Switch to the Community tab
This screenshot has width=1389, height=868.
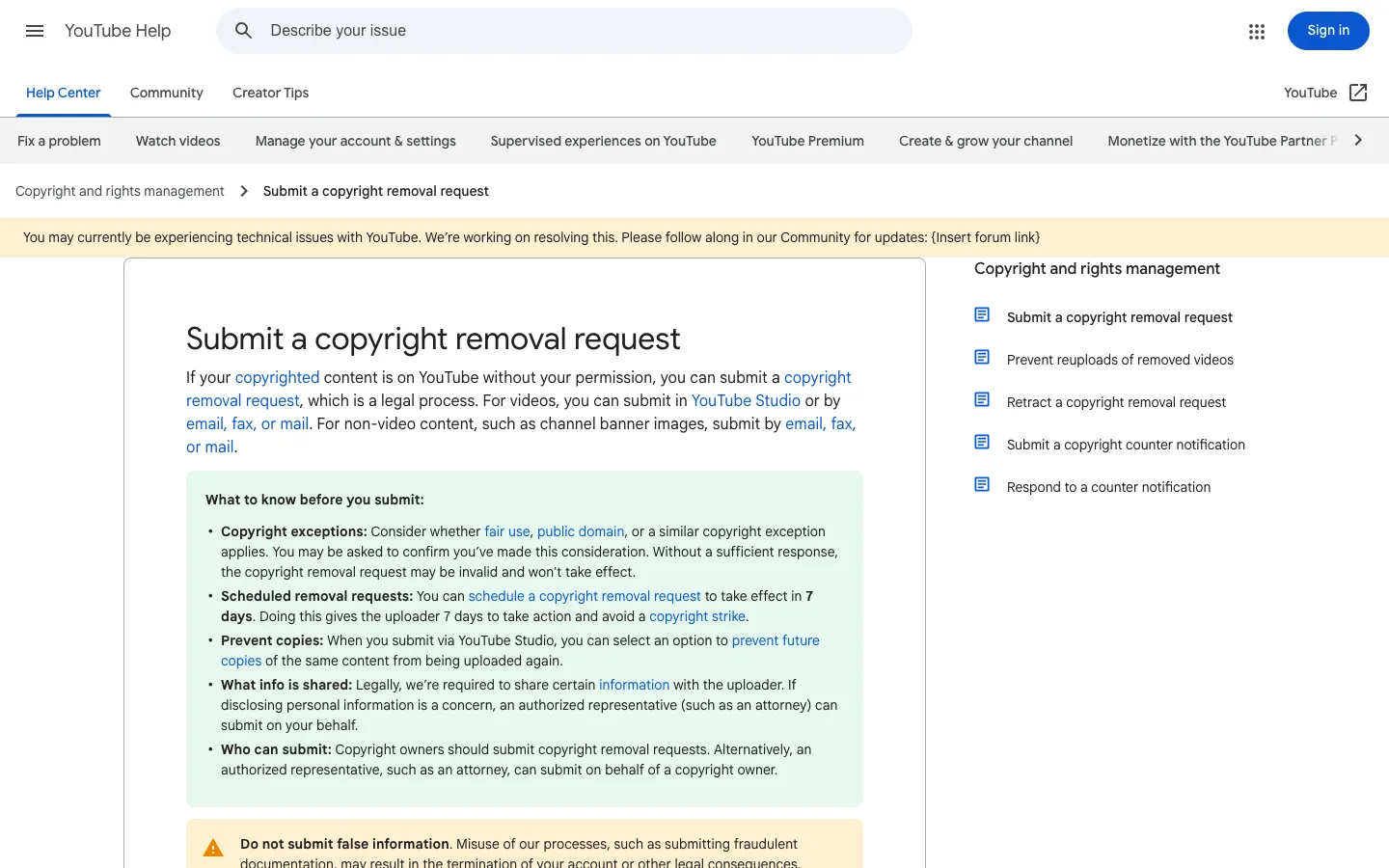(x=167, y=93)
